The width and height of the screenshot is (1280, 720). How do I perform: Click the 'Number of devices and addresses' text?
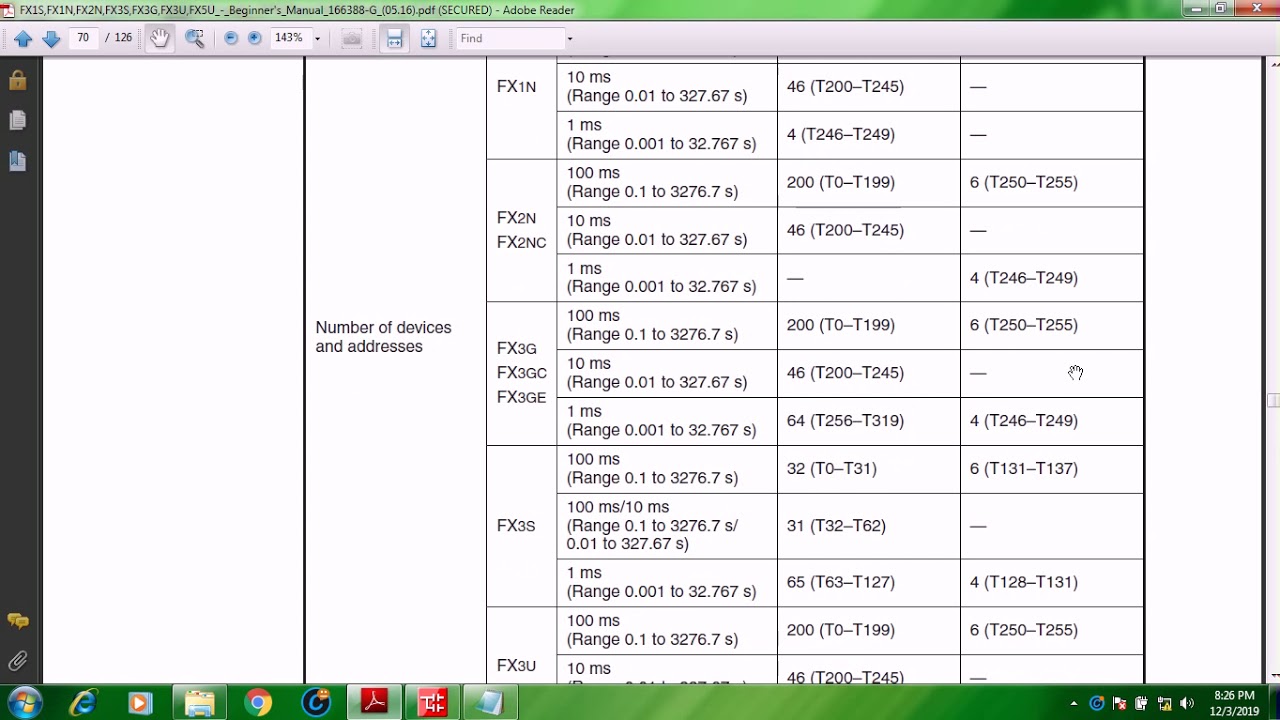(x=383, y=337)
